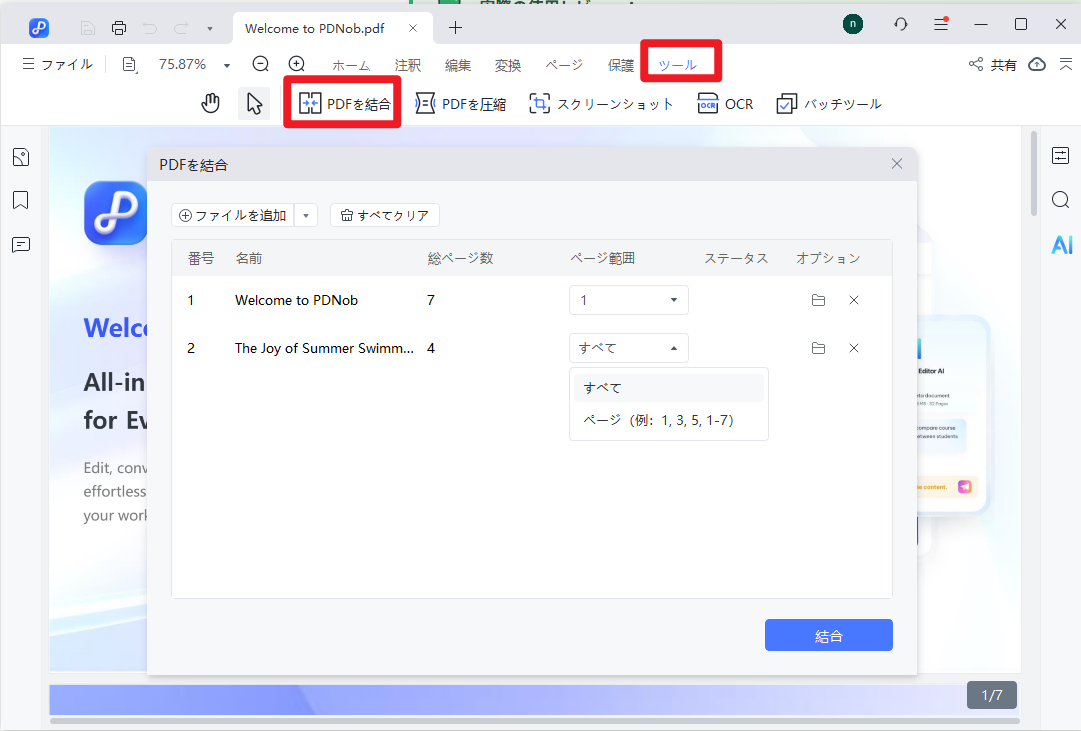Click the 75.87% zoom level field

(x=183, y=64)
